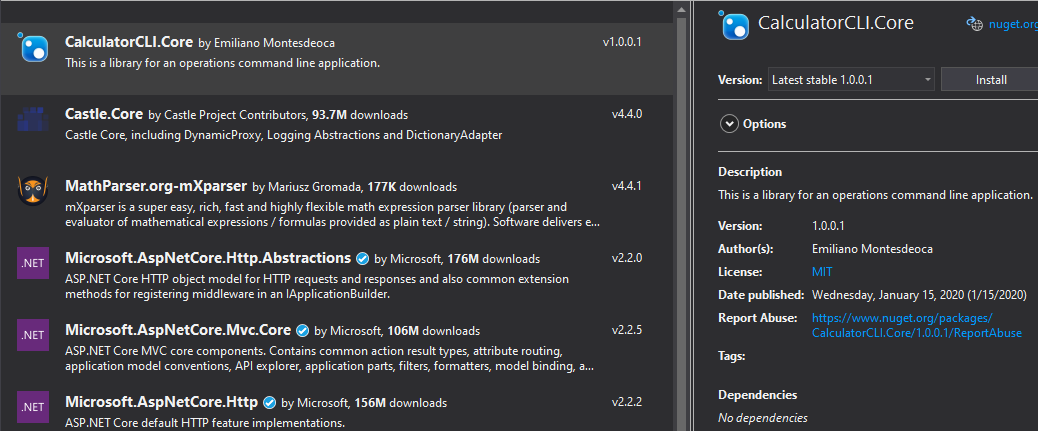Select Microsoft.AspNetCore.Mvc.Core package title
This screenshot has height=431, width=1038.
coord(177,329)
